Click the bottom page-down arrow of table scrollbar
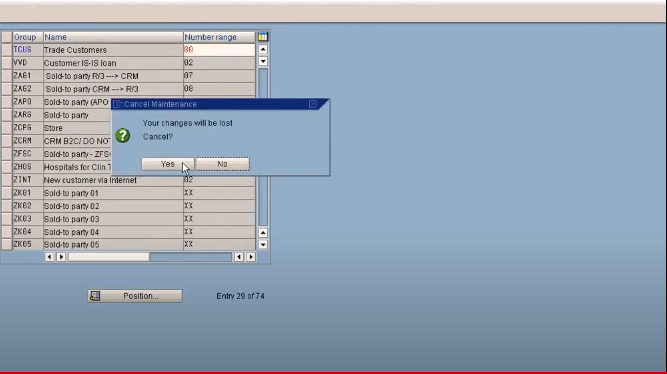This screenshot has width=667, height=374. [x=263, y=245]
